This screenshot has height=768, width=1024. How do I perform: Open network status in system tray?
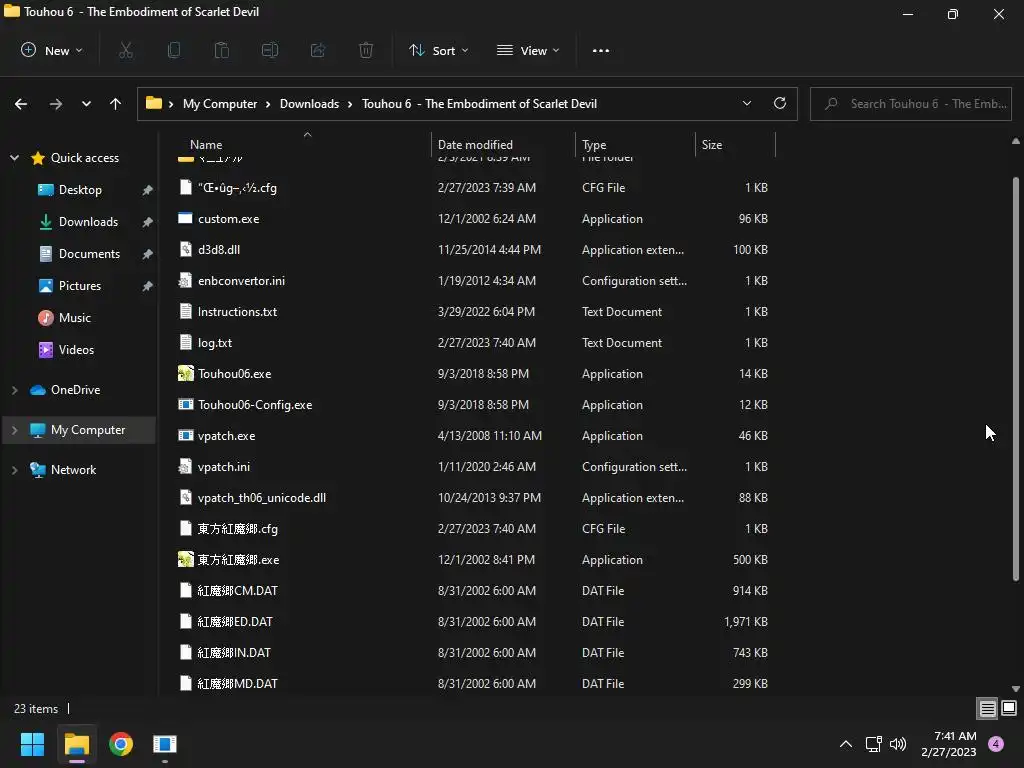(x=873, y=744)
